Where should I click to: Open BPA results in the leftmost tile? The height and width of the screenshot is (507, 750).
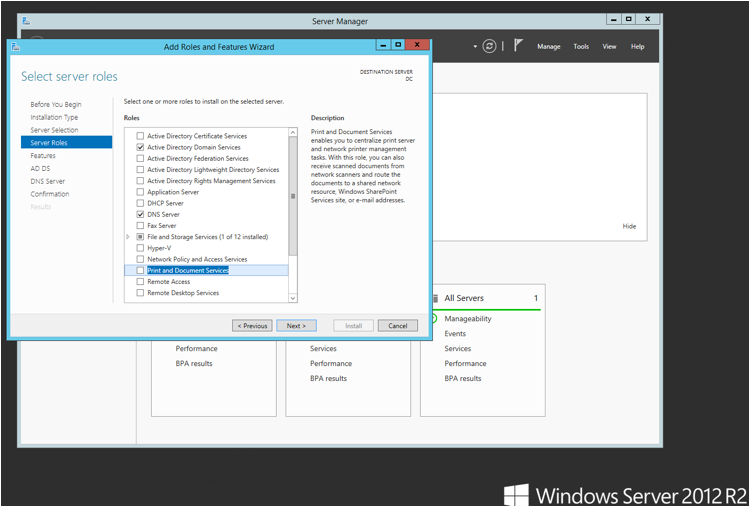[194, 364]
